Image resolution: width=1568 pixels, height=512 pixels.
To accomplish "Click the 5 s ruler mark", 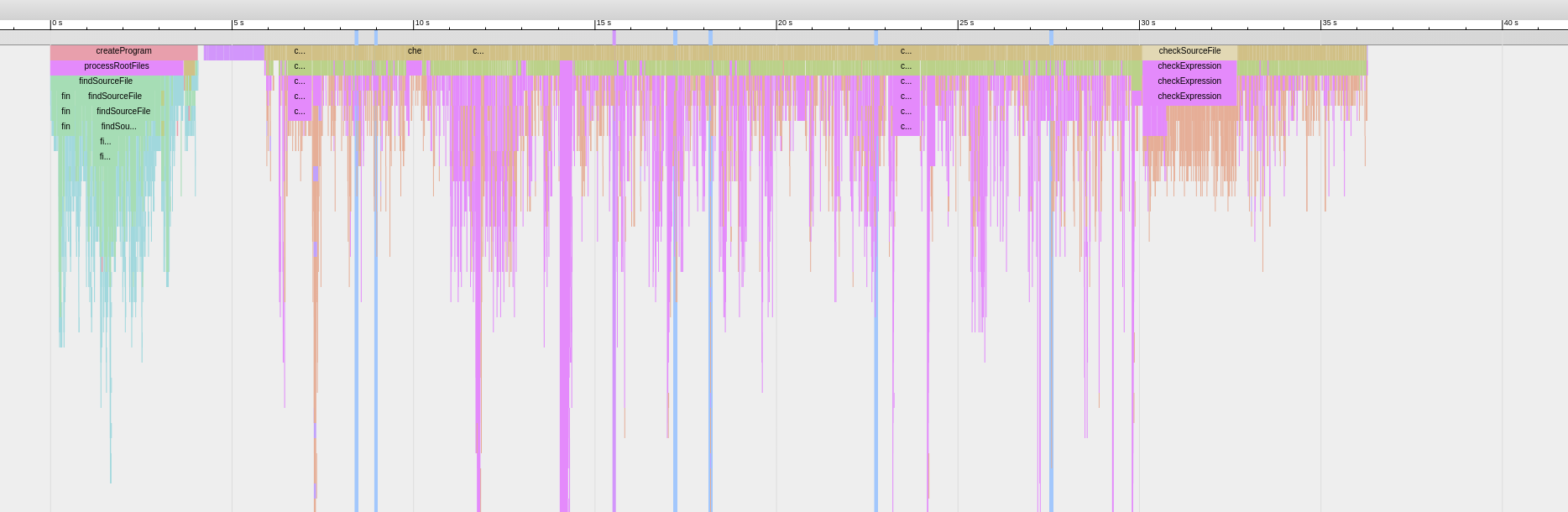I will coord(238,24).
